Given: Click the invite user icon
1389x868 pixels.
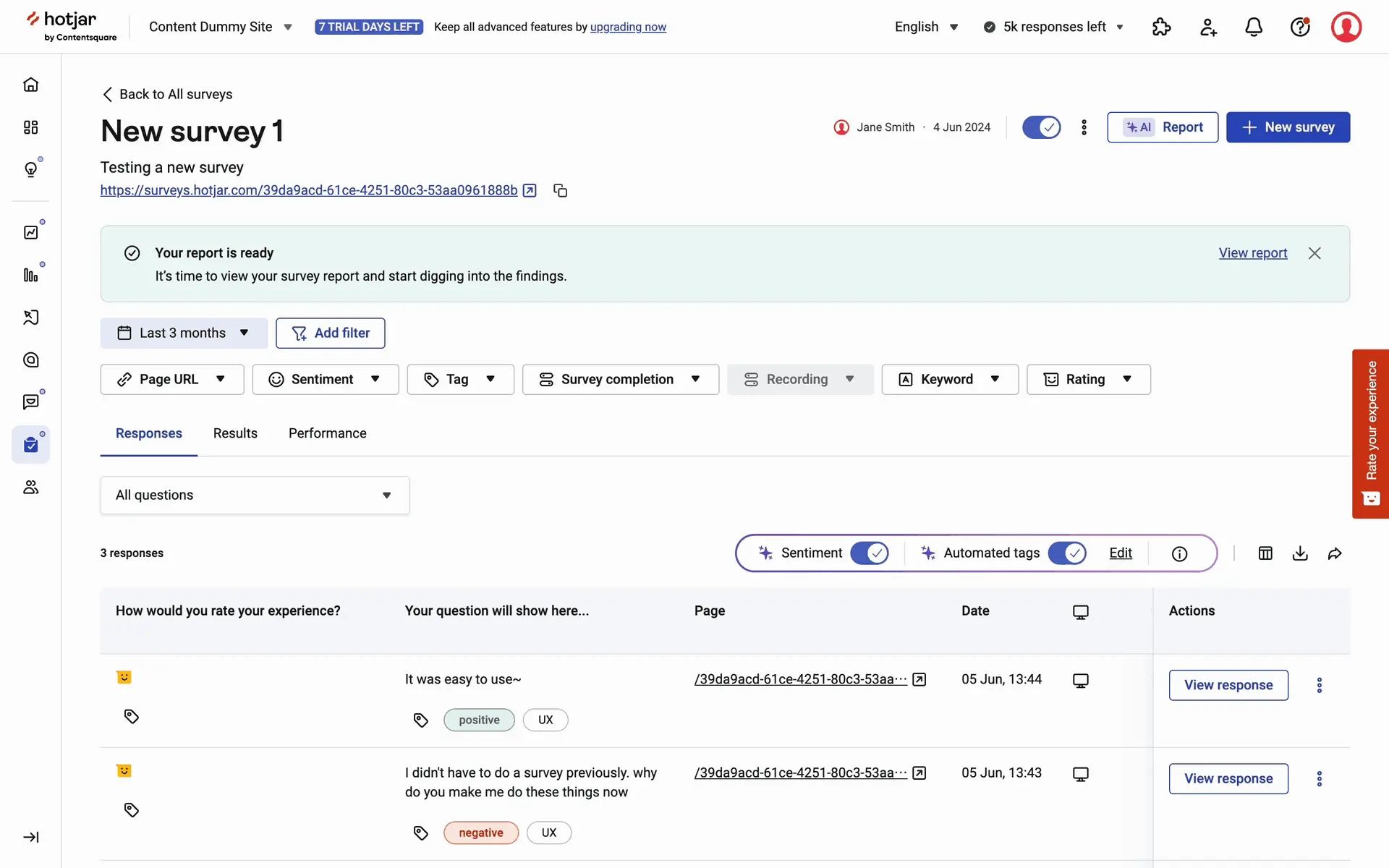Looking at the screenshot, I should 1208,27.
